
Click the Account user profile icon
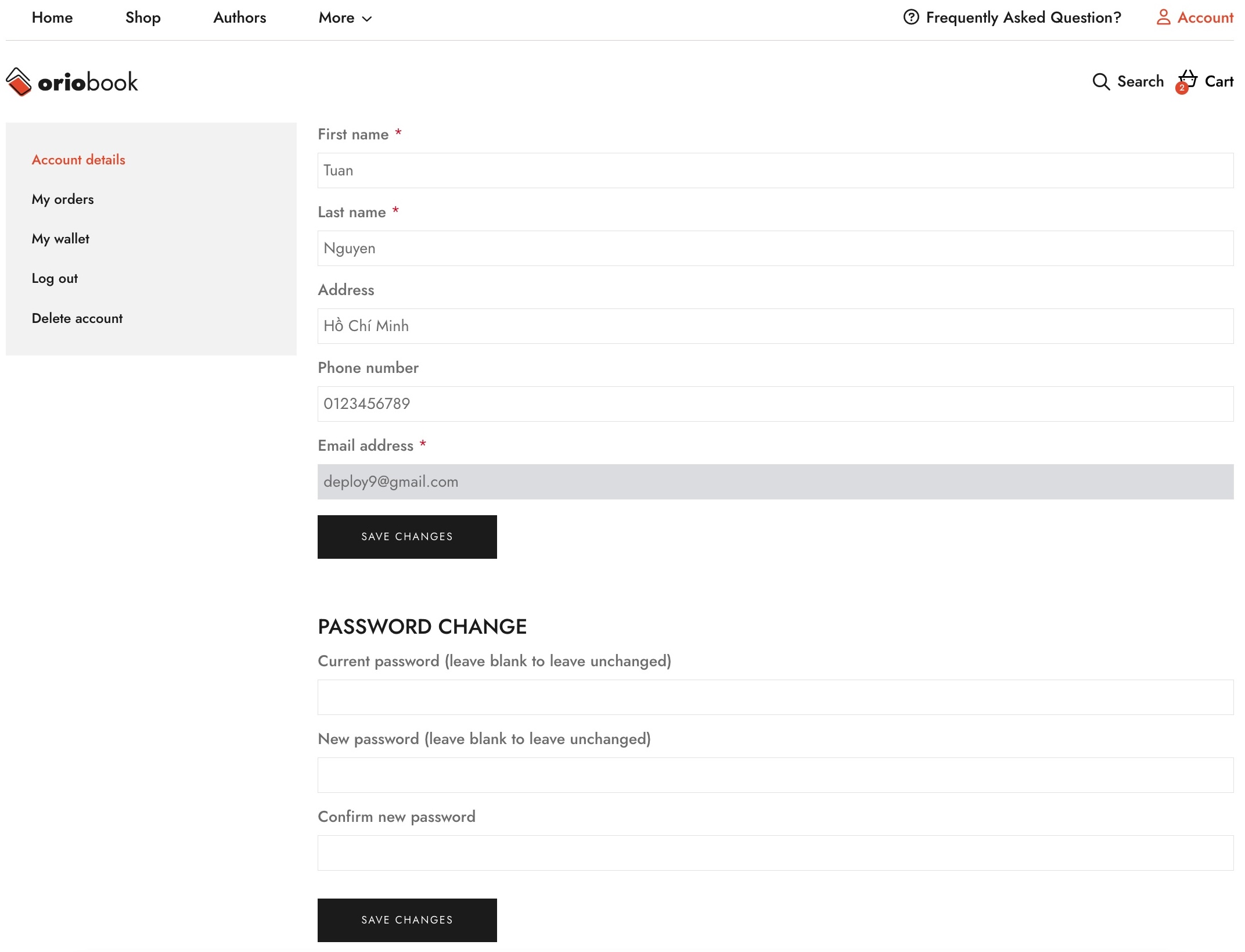pos(1163,17)
